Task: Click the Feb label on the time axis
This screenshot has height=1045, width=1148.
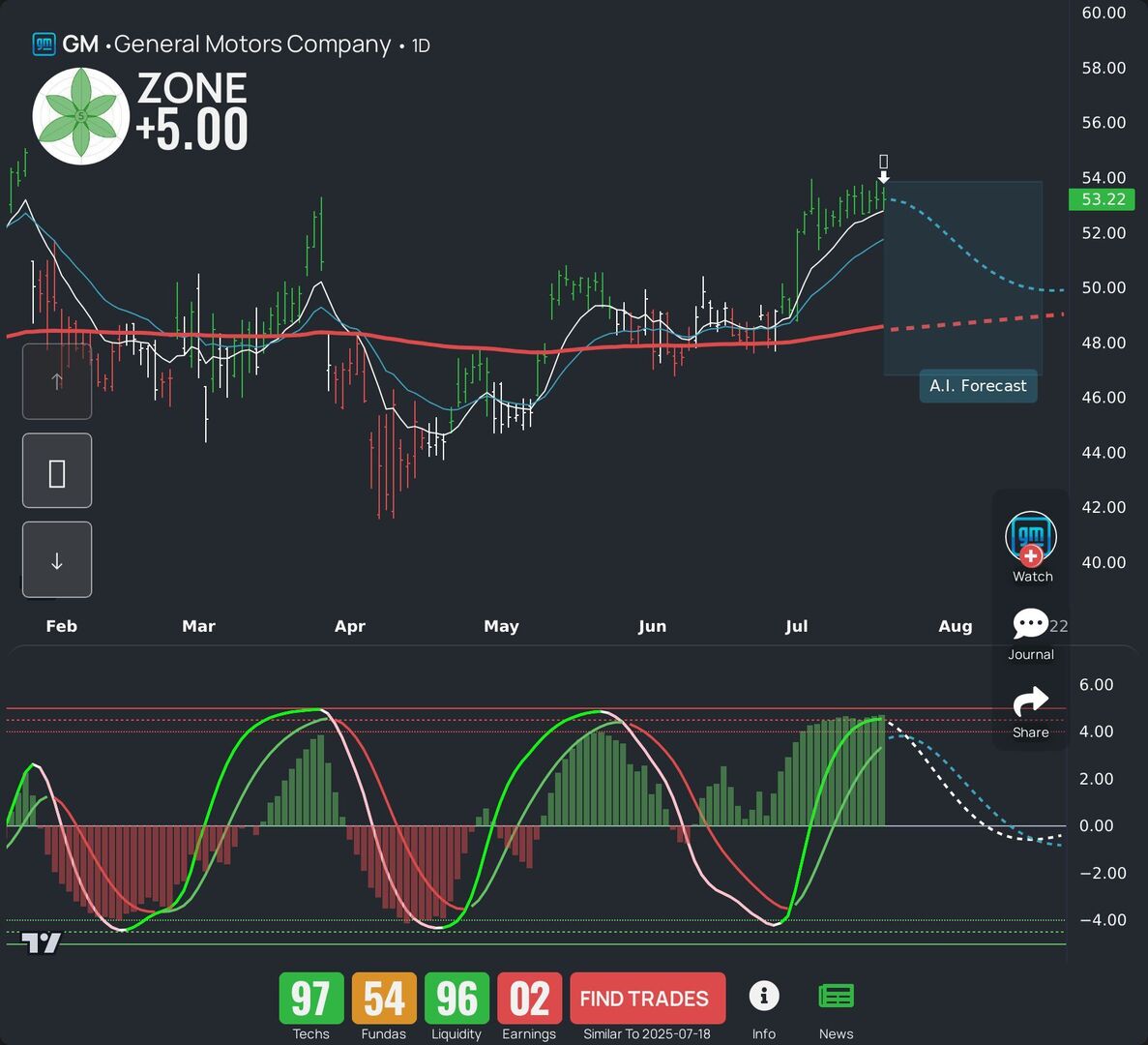Action: (62, 626)
